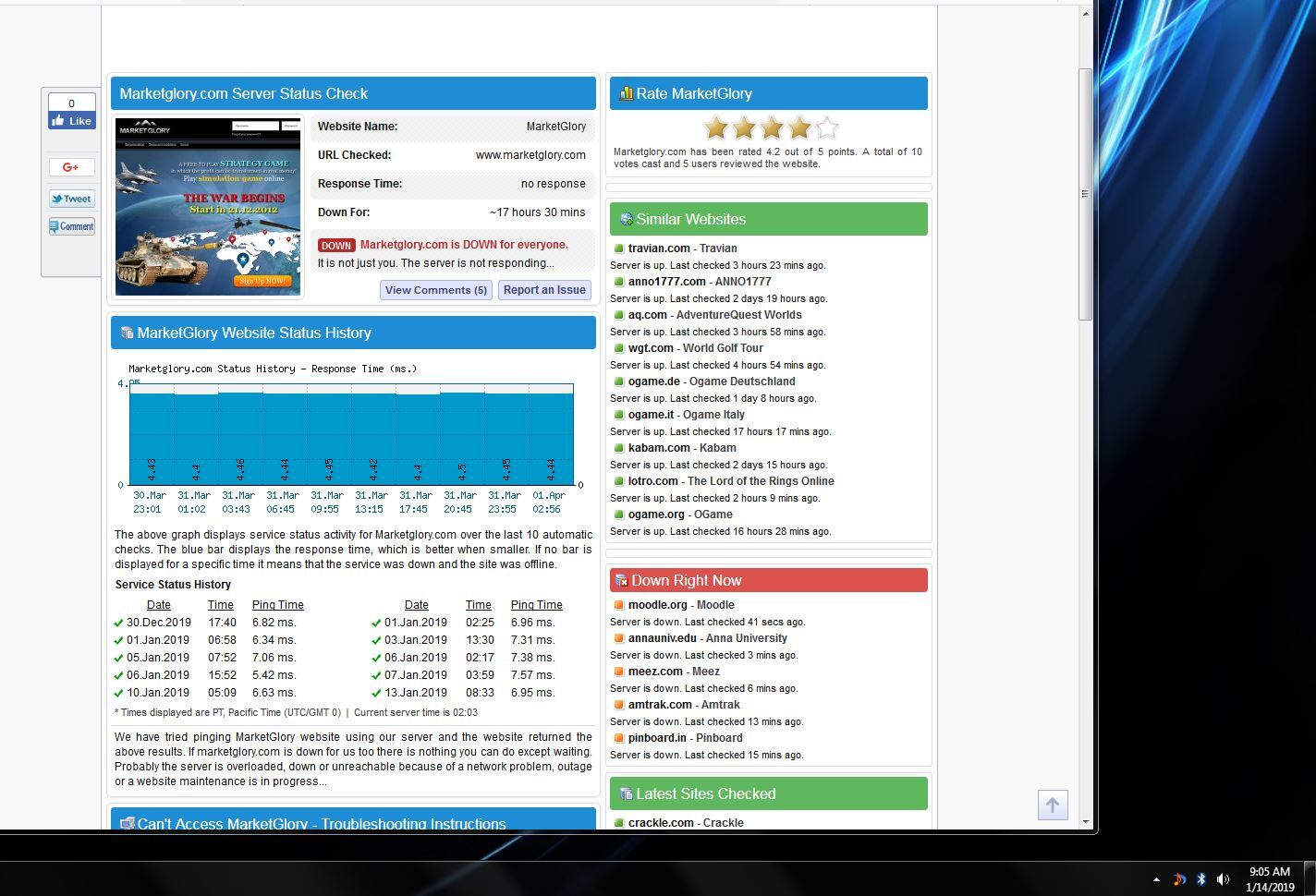Select the third rating star
This screenshot has height=896, width=1316.
click(x=772, y=127)
